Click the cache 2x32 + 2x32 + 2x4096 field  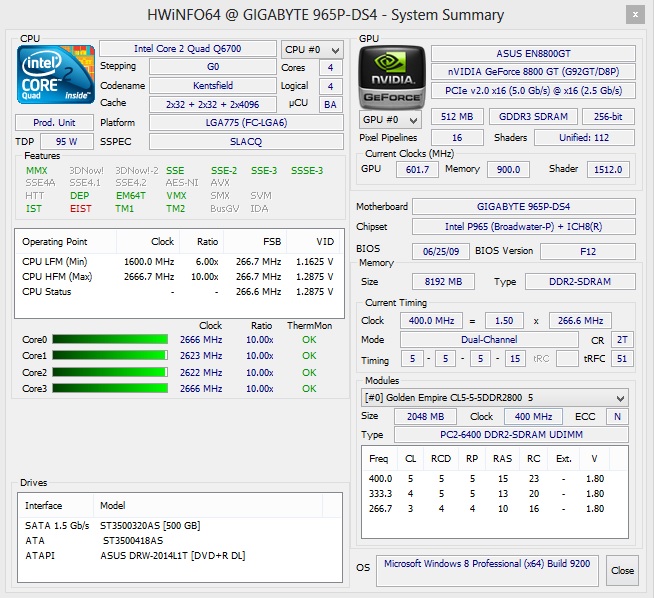point(213,104)
